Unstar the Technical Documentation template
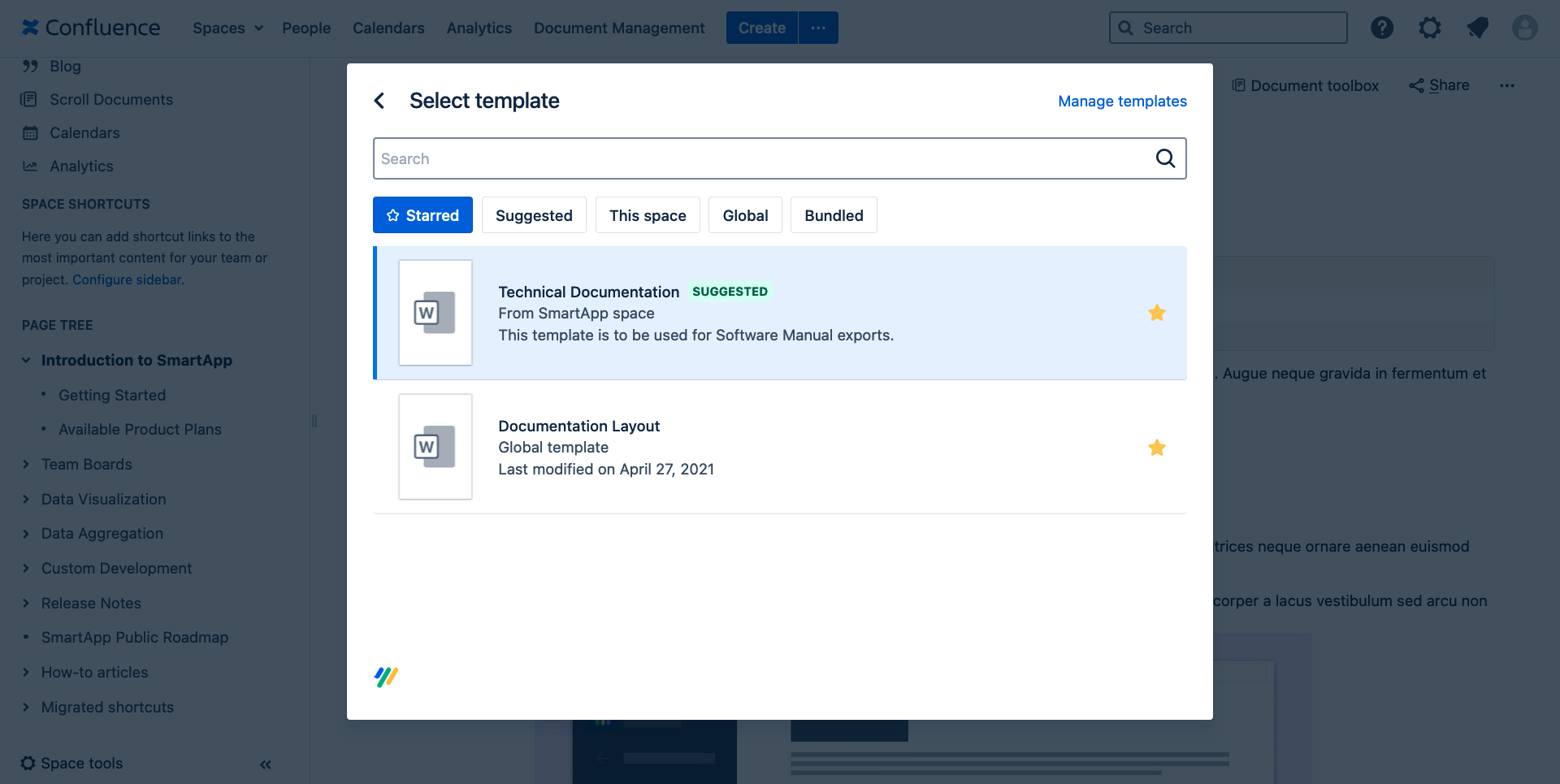This screenshot has height=784, width=1560. 1157,313
